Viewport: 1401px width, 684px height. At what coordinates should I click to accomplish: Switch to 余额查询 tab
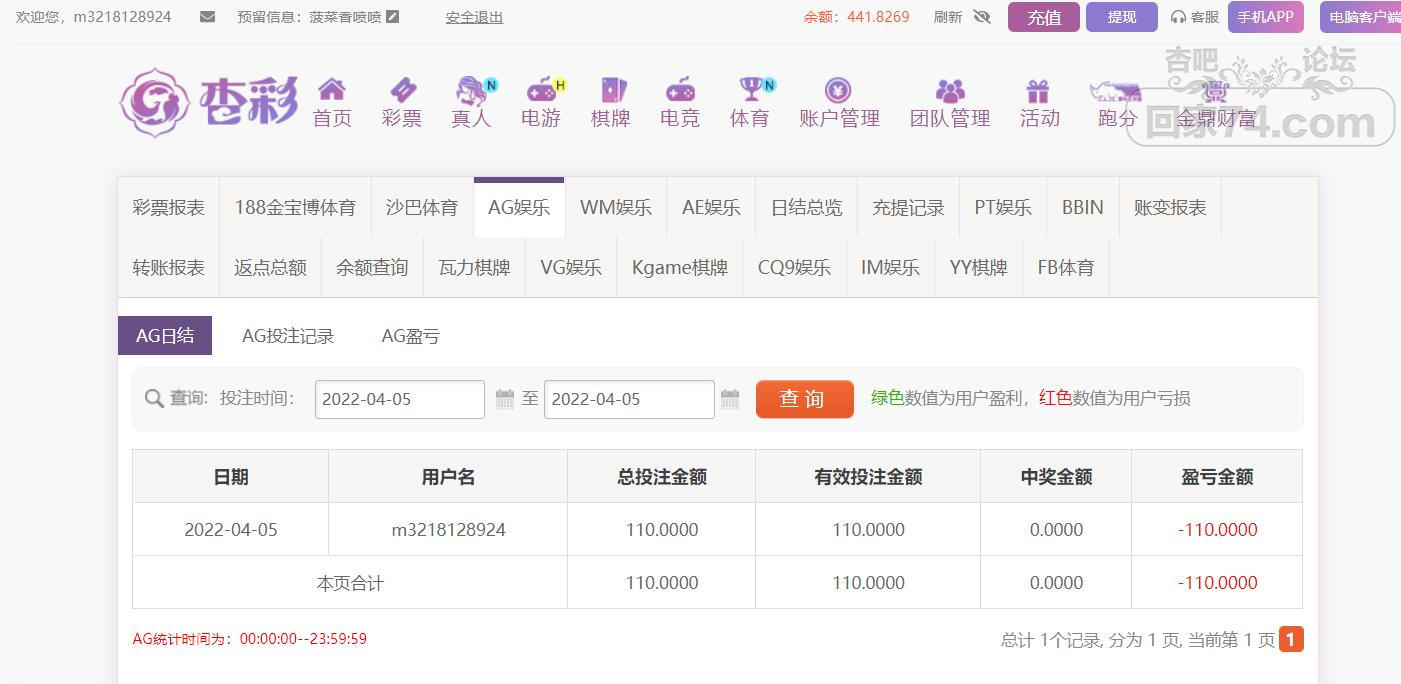[x=372, y=267]
